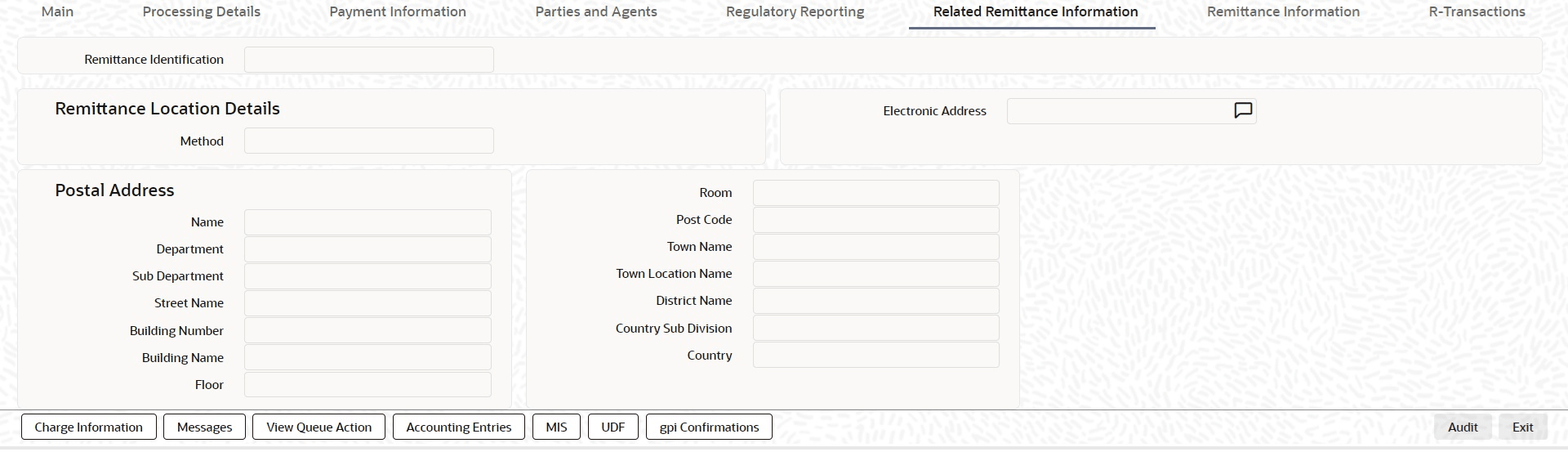Click the Charge Information button
Screen dimensions: 1568x452
point(88,427)
